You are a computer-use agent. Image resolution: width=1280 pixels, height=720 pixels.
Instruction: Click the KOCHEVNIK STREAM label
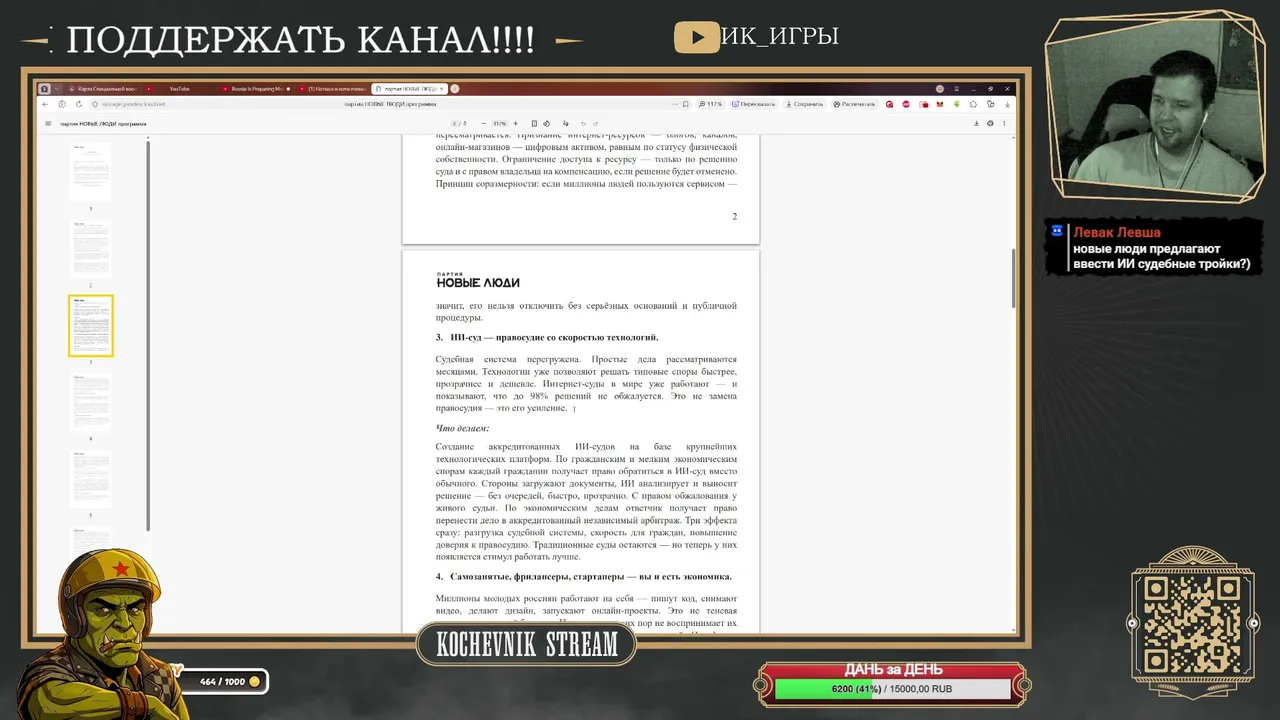coord(527,645)
